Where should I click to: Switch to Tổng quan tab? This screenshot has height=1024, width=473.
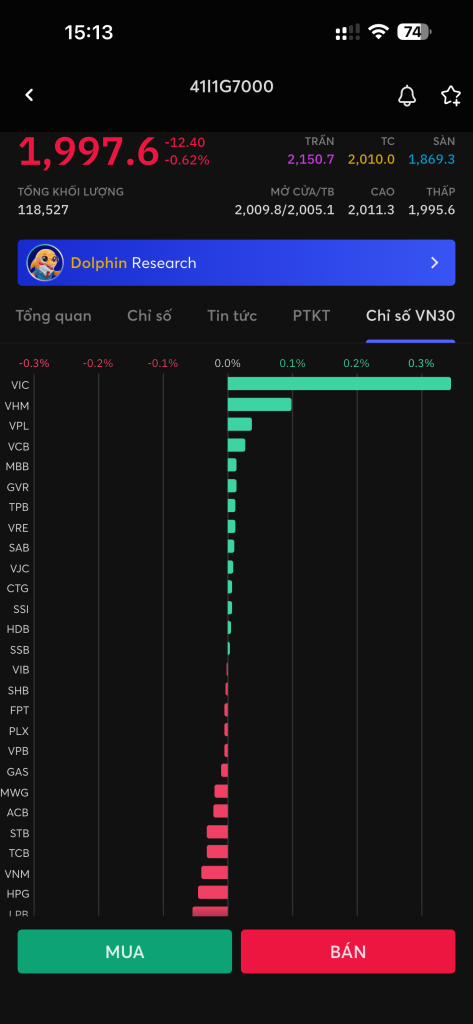pos(54,316)
